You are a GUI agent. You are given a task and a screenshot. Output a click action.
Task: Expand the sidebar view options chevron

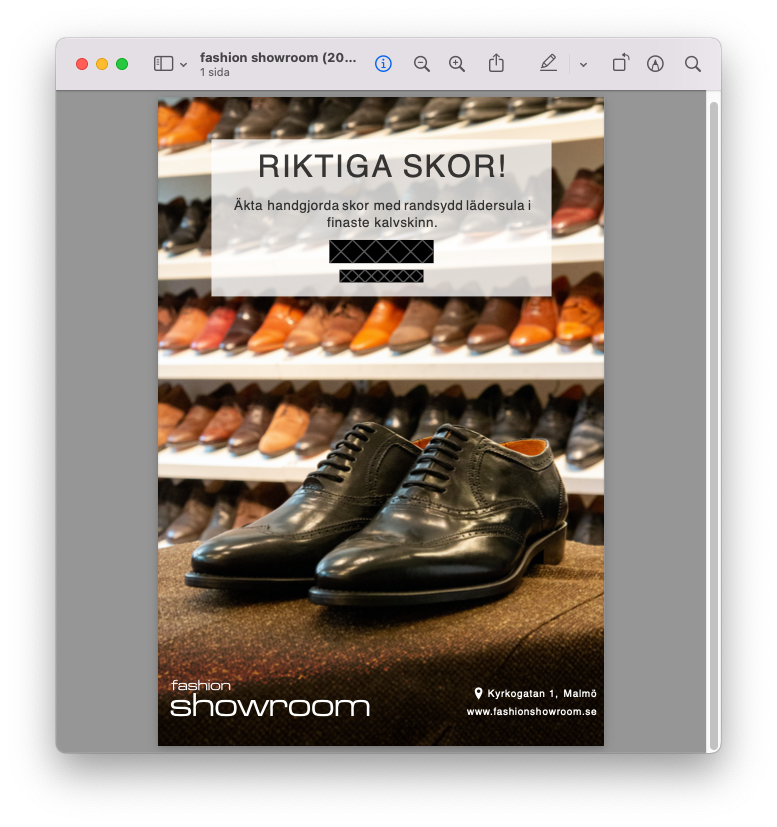pyautogui.click(x=183, y=65)
